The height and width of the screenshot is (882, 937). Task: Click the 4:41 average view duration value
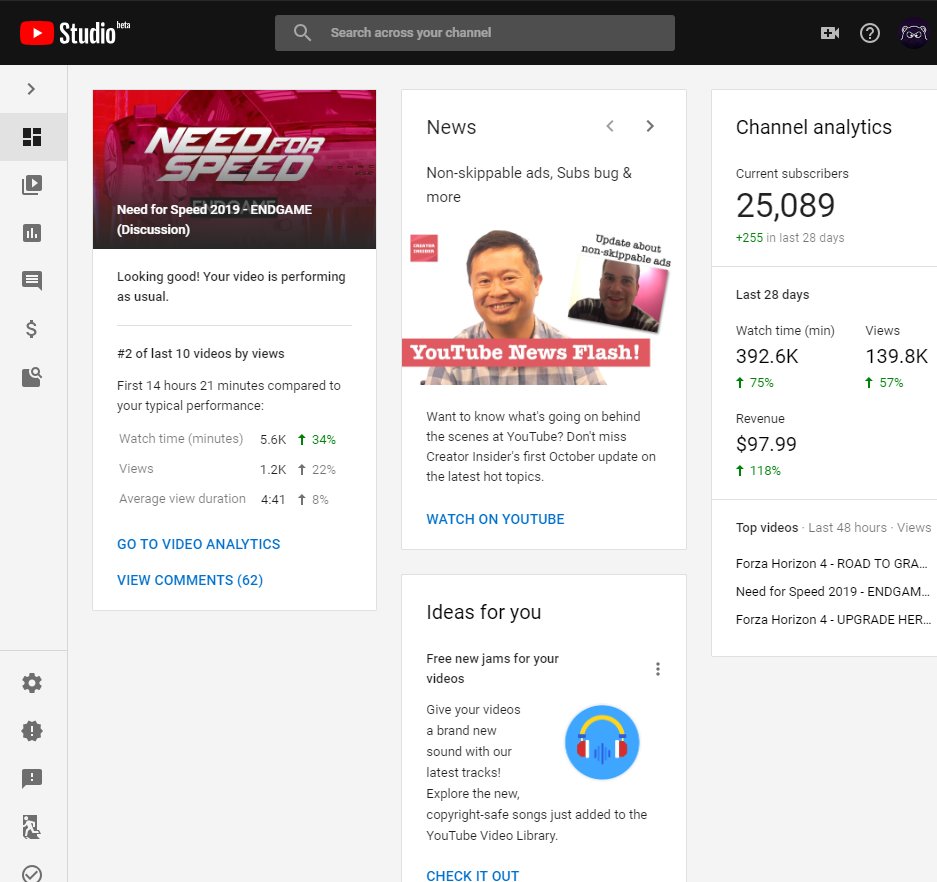pyautogui.click(x=273, y=500)
